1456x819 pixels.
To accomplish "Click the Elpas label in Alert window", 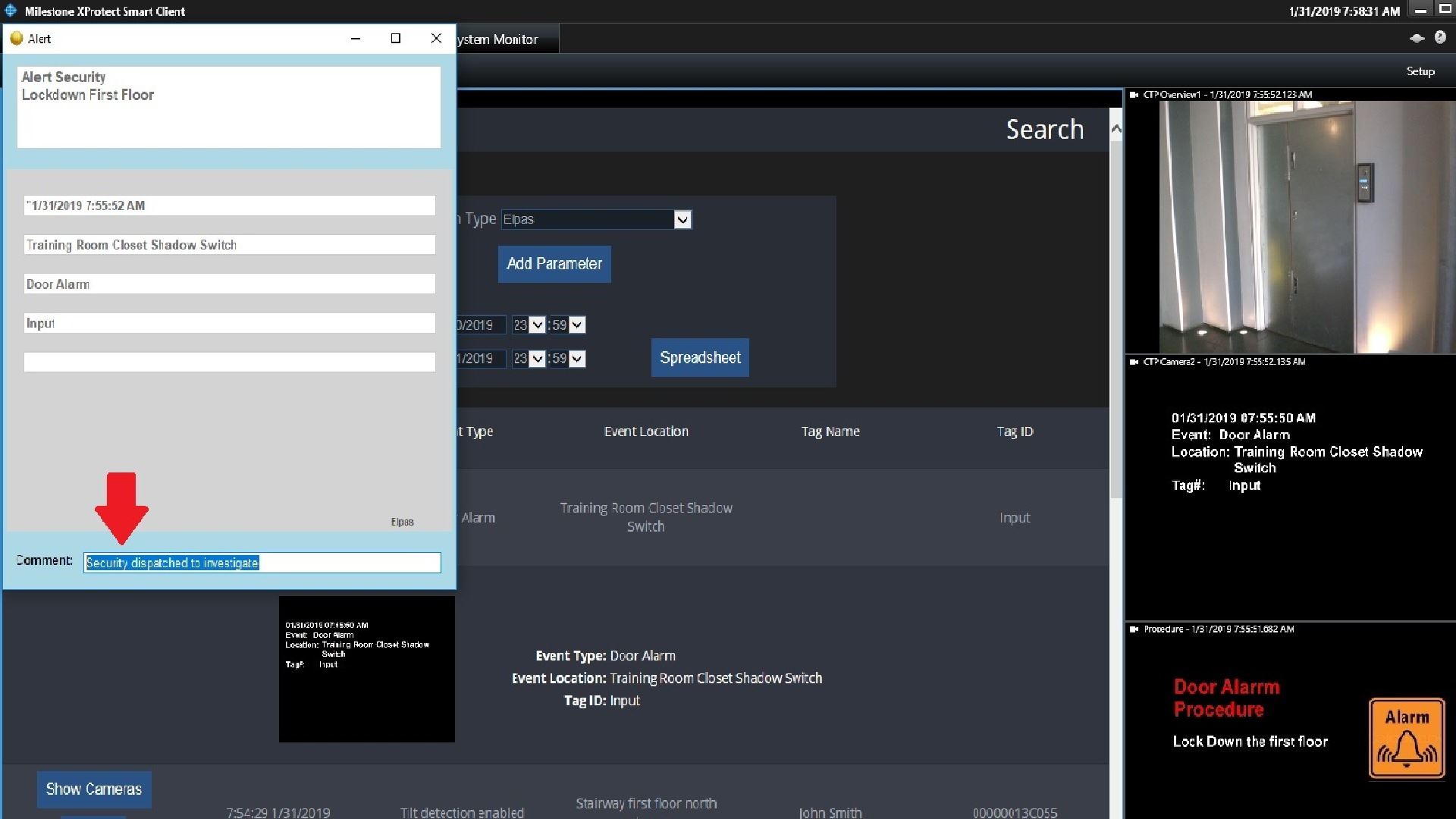I will pyautogui.click(x=402, y=522).
